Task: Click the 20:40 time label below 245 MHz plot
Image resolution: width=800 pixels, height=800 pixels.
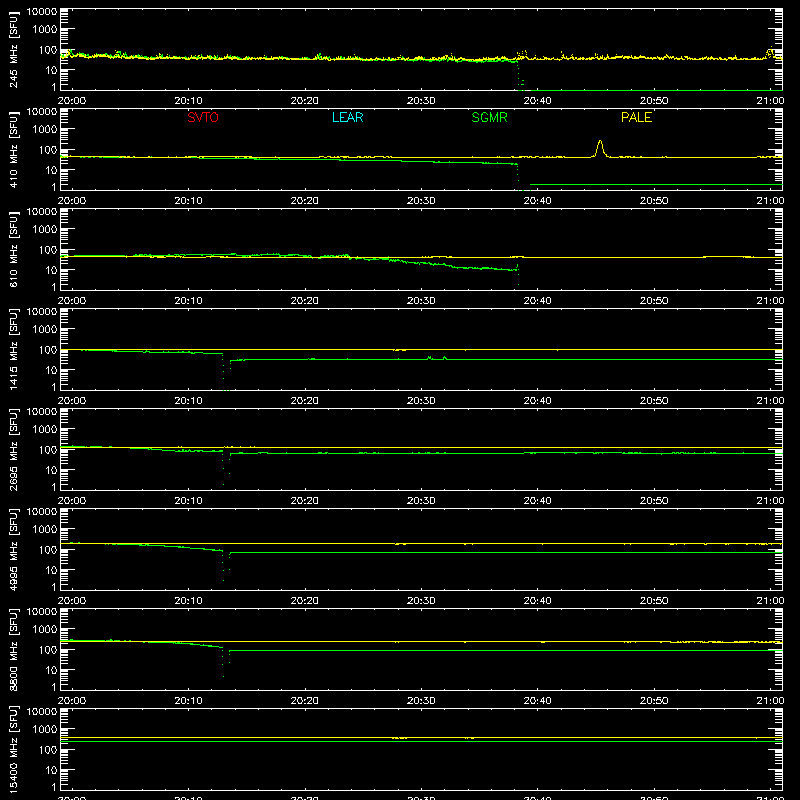Action: coord(537,101)
